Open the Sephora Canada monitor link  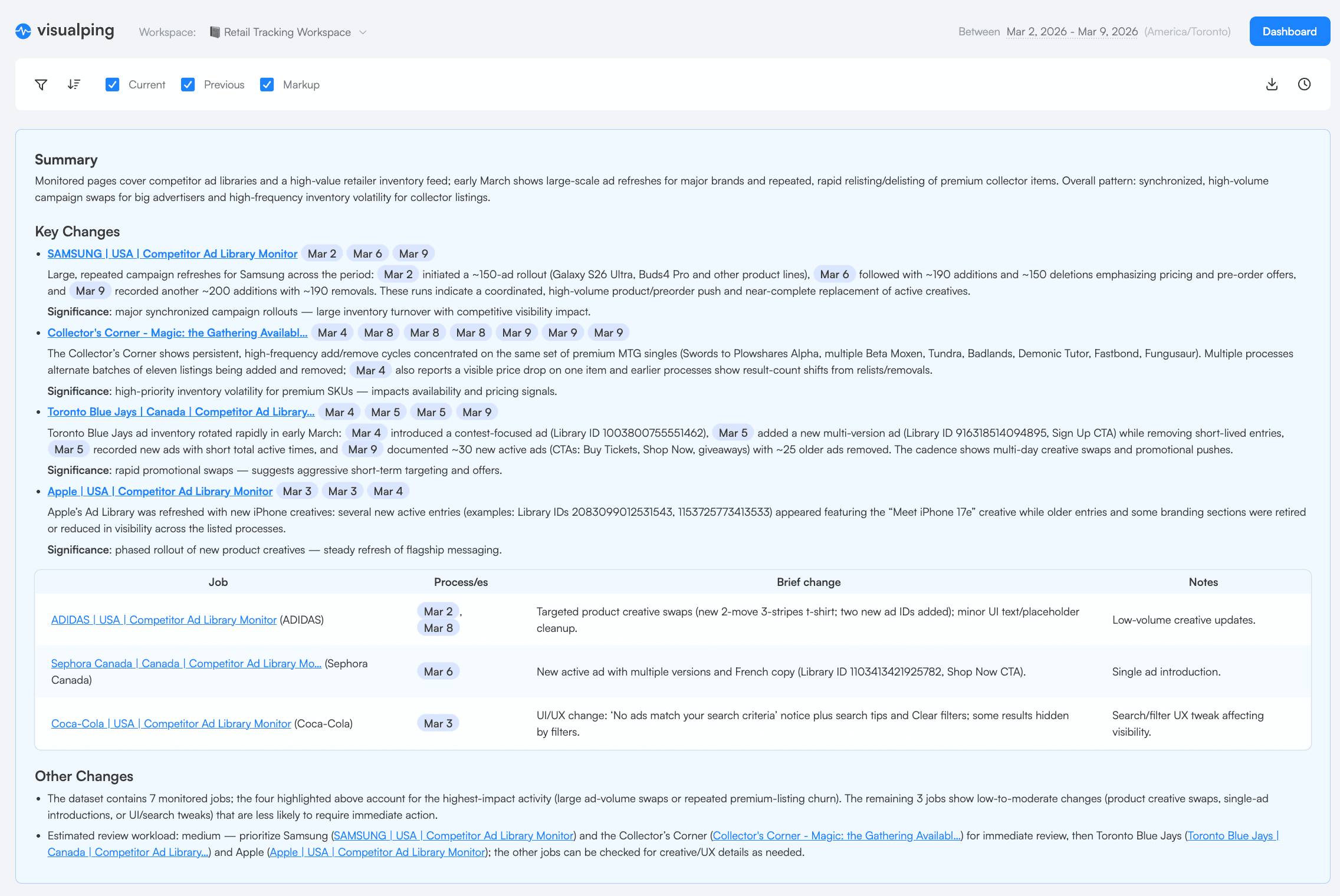(x=185, y=663)
